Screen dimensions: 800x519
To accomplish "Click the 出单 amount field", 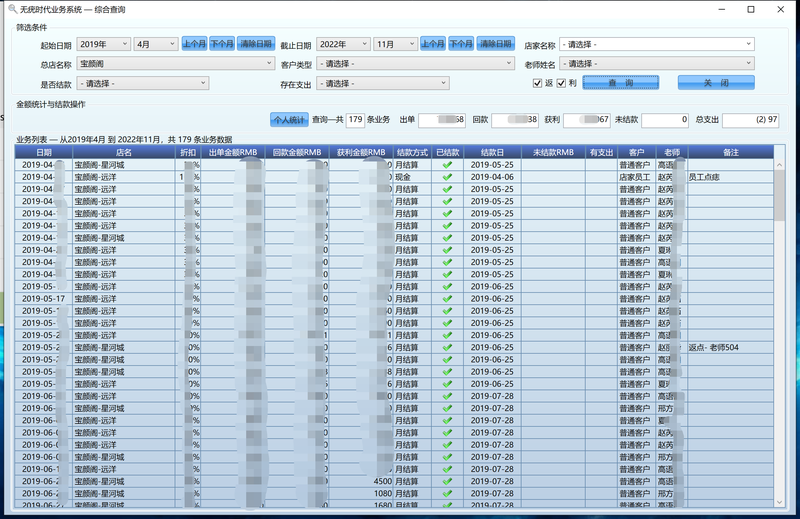I will point(442,120).
